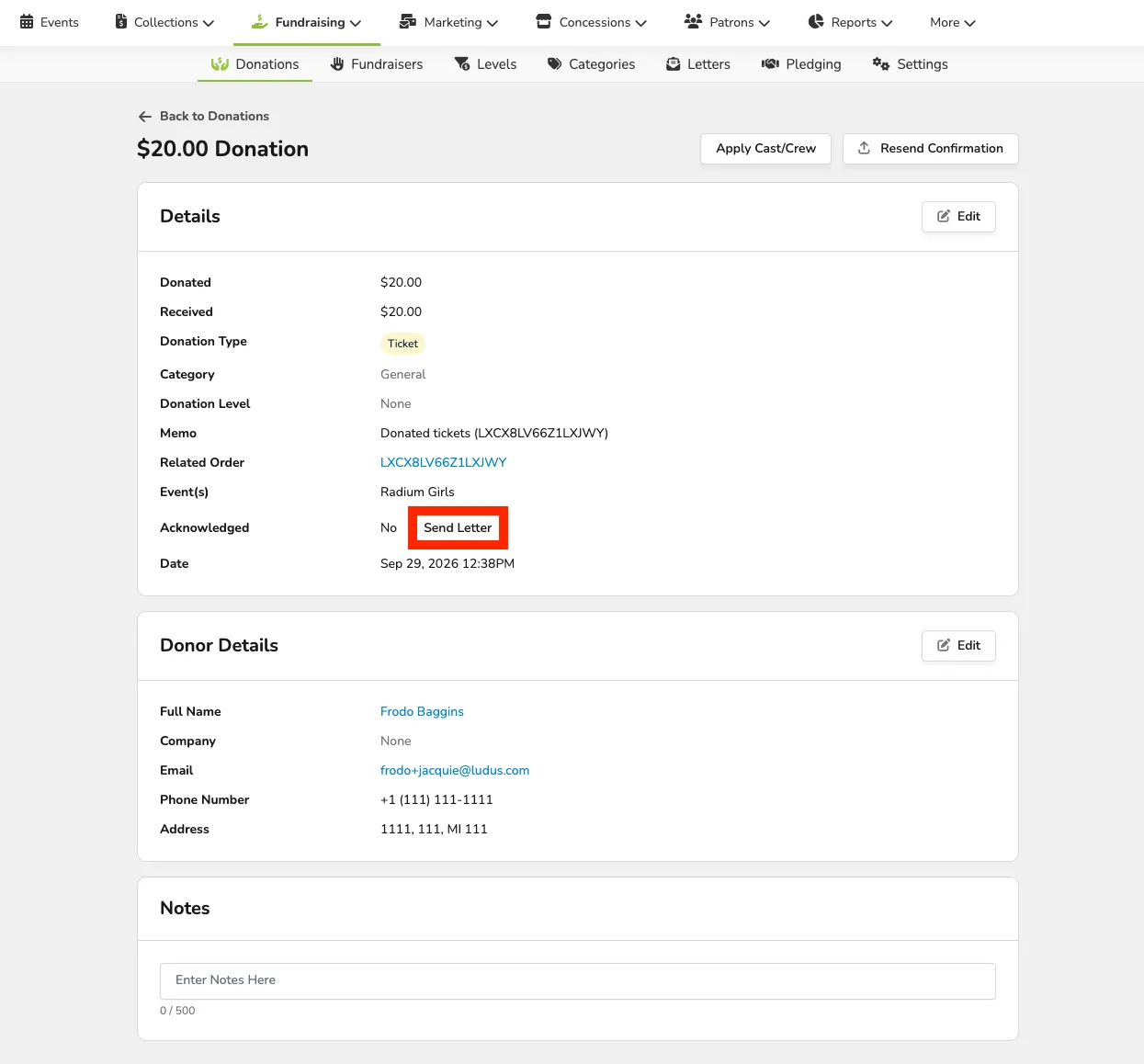Switch to the Fundraisers tab
1144x1064 pixels.
coord(377,64)
